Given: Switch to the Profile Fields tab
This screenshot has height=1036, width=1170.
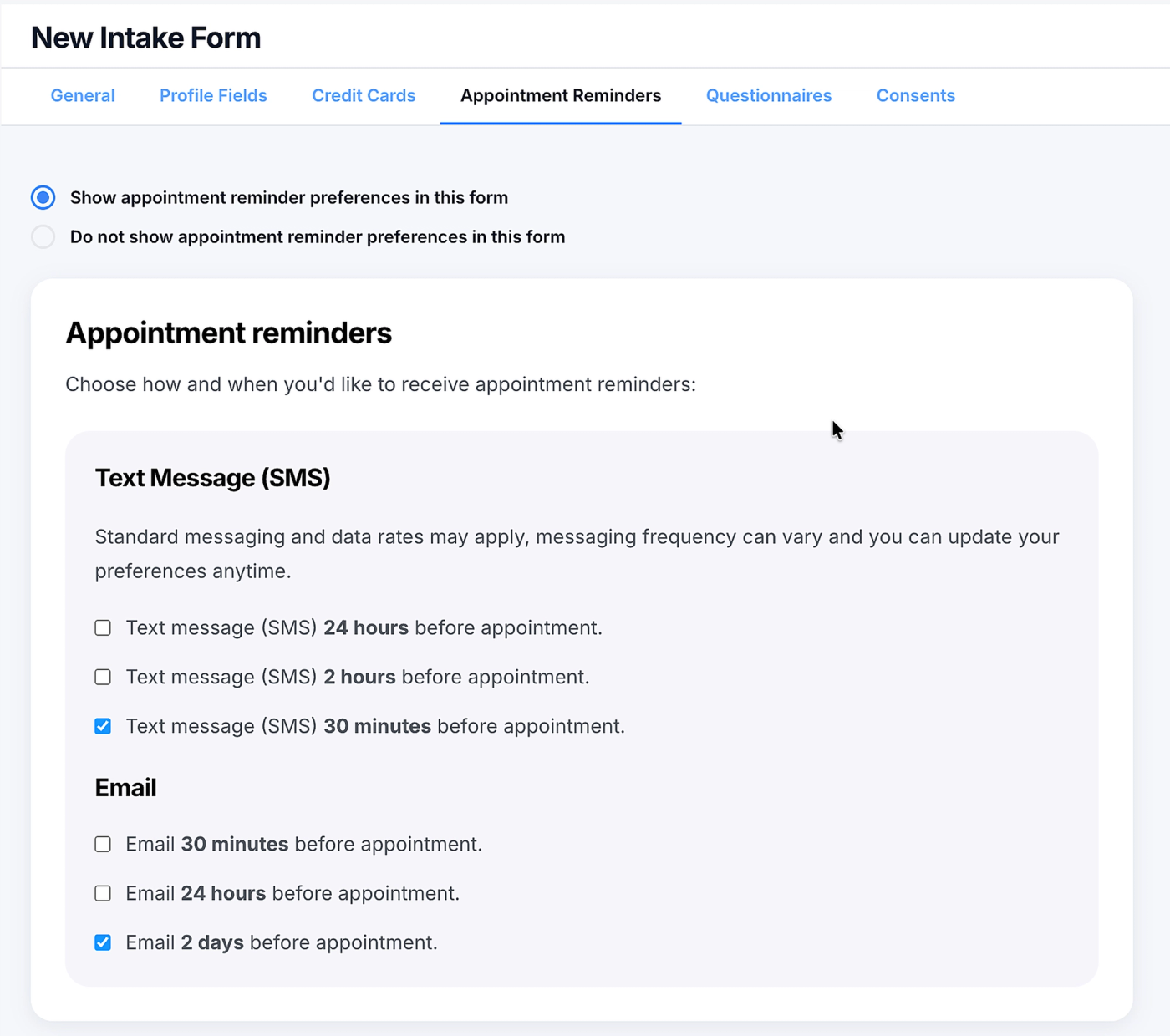Looking at the screenshot, I should pyautogui.click(x=213, y=96).
